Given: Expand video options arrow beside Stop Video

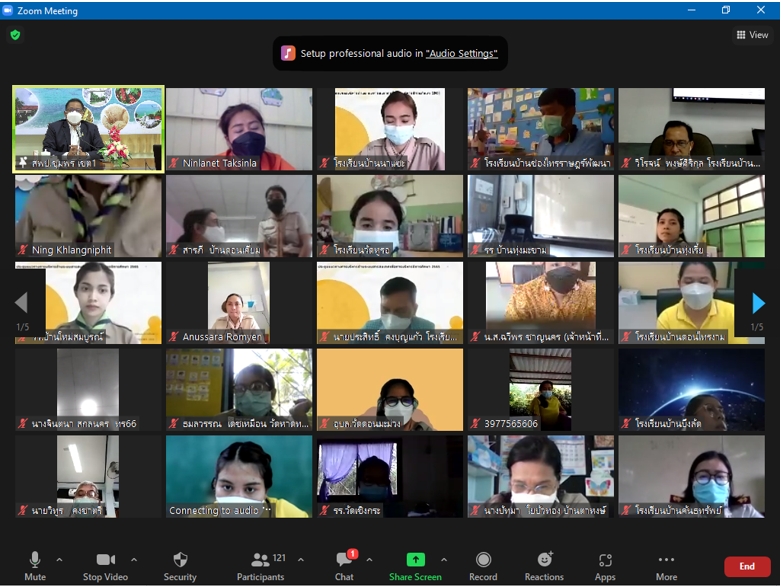Looking at the screenshot, I should (134, 560).
